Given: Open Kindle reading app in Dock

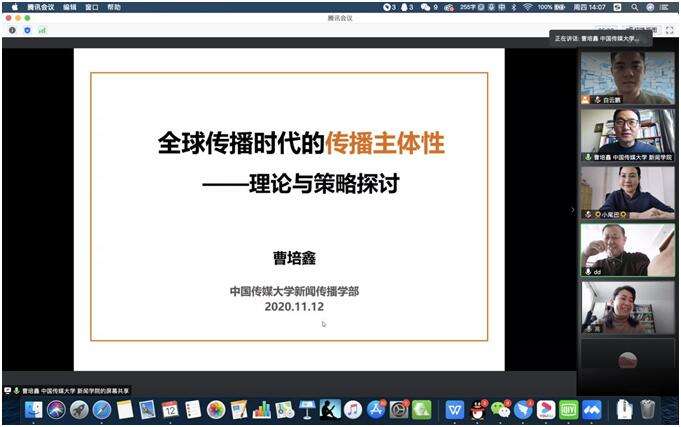Looking at the screenshot, I should [330, 410].
